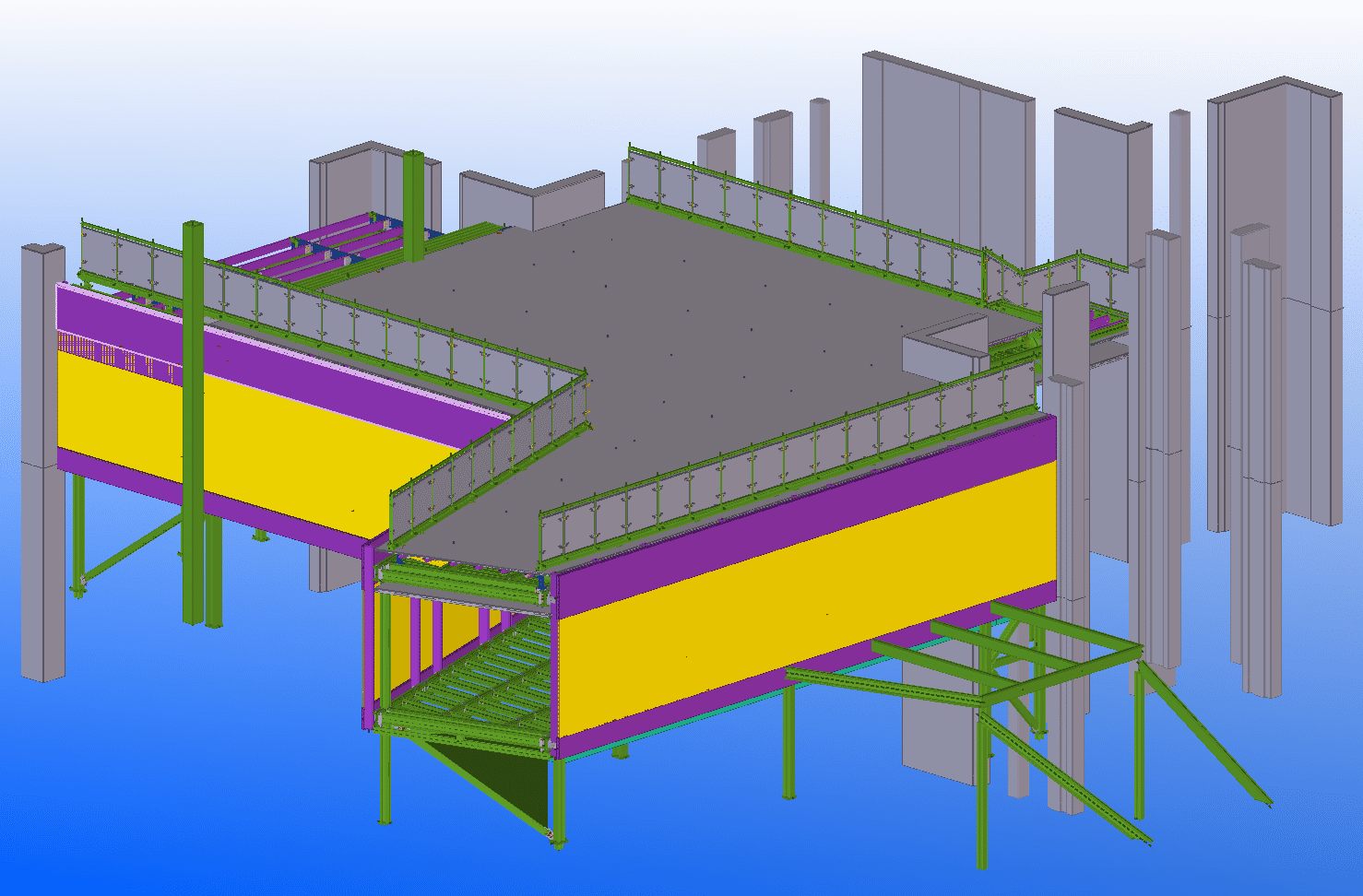This screenshot has width=1363, height=896.
Task: Click the tall green steel column at left front
Action: click(x=193, y=415)
